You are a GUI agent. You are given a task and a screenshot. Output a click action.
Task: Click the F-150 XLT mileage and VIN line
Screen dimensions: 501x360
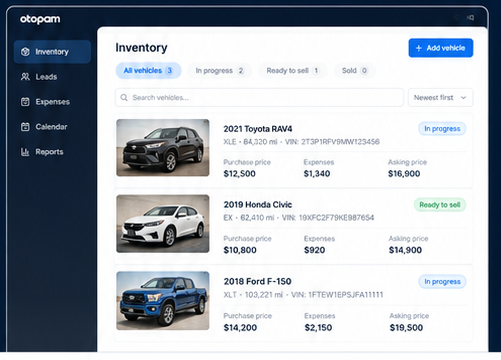pos(303,295)
